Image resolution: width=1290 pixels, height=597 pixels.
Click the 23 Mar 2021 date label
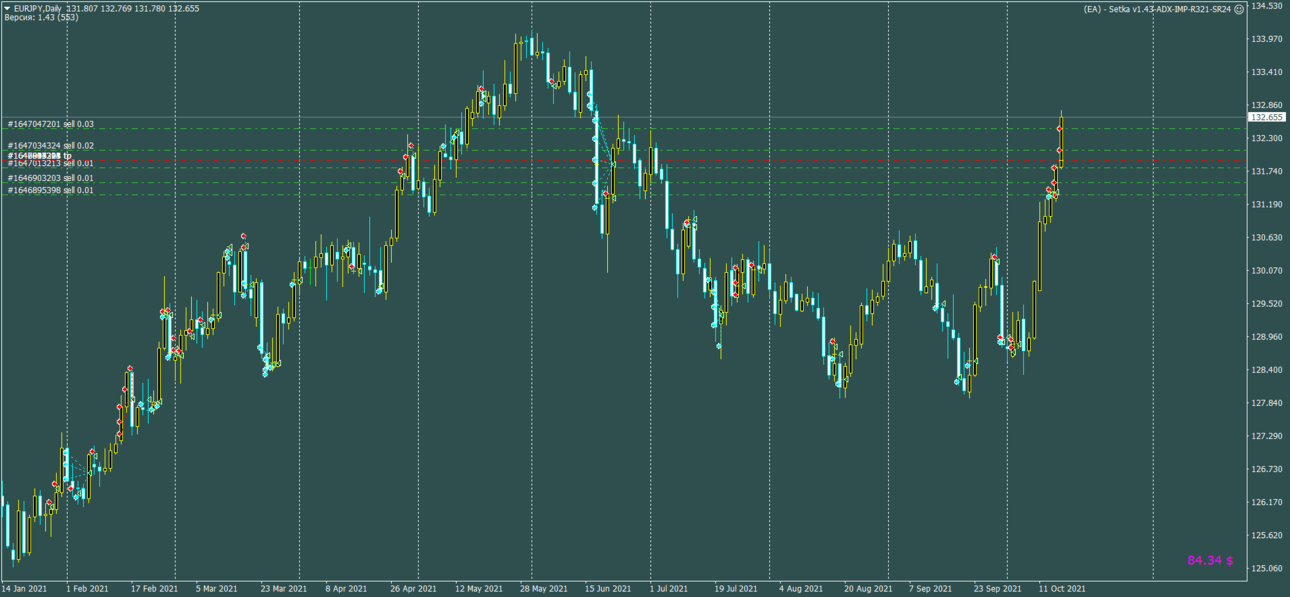[x=284, y=589]
